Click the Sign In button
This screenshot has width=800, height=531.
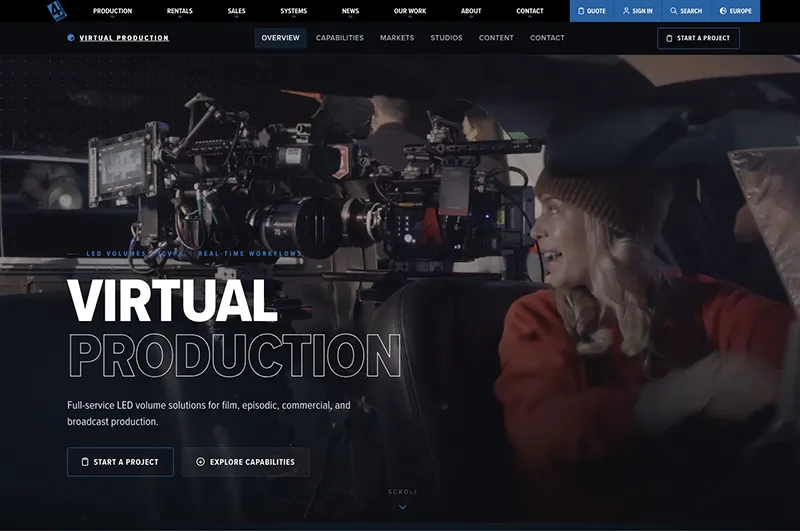(638, 11)
